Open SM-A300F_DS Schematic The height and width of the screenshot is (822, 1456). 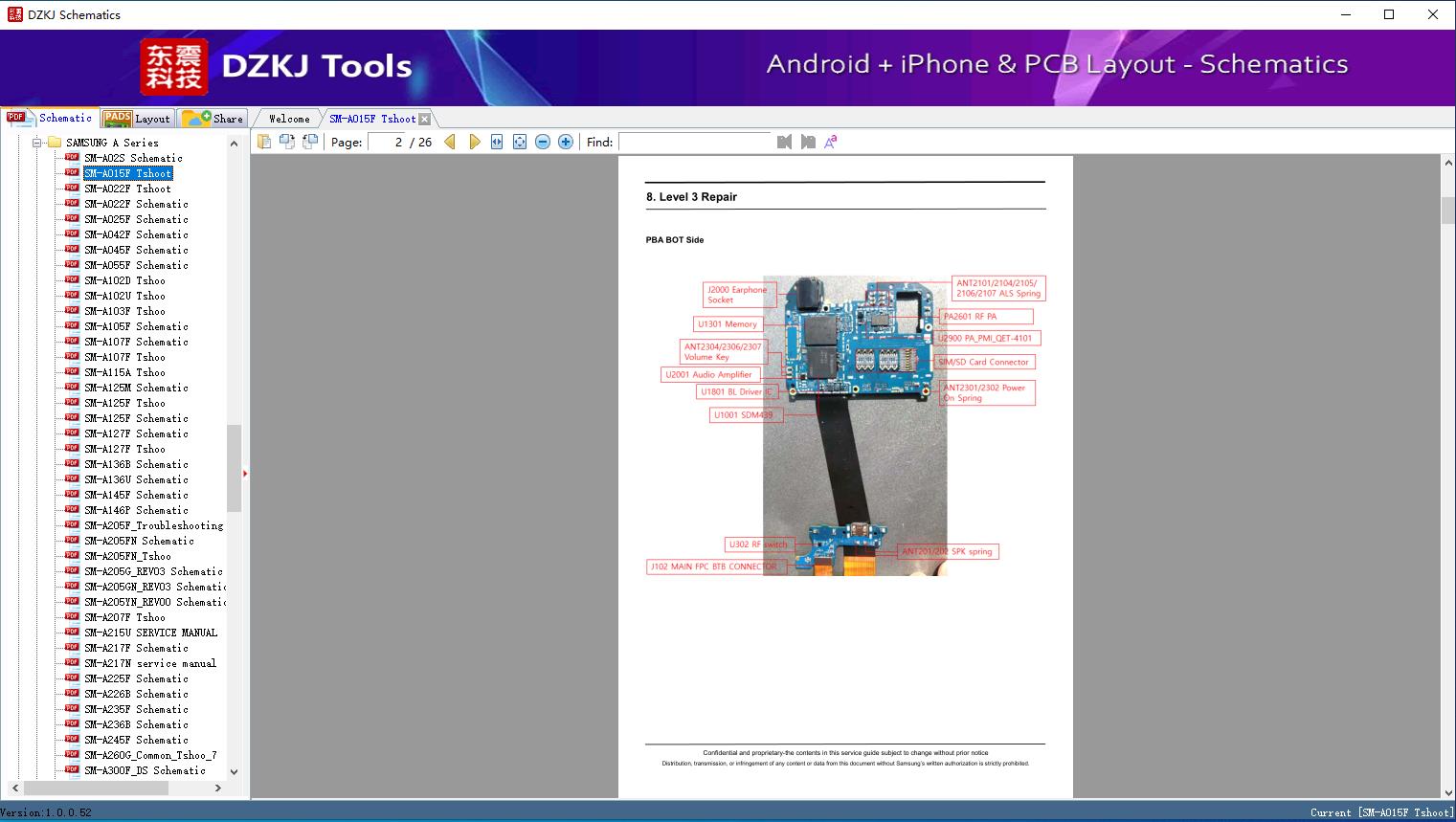[145, 770]
